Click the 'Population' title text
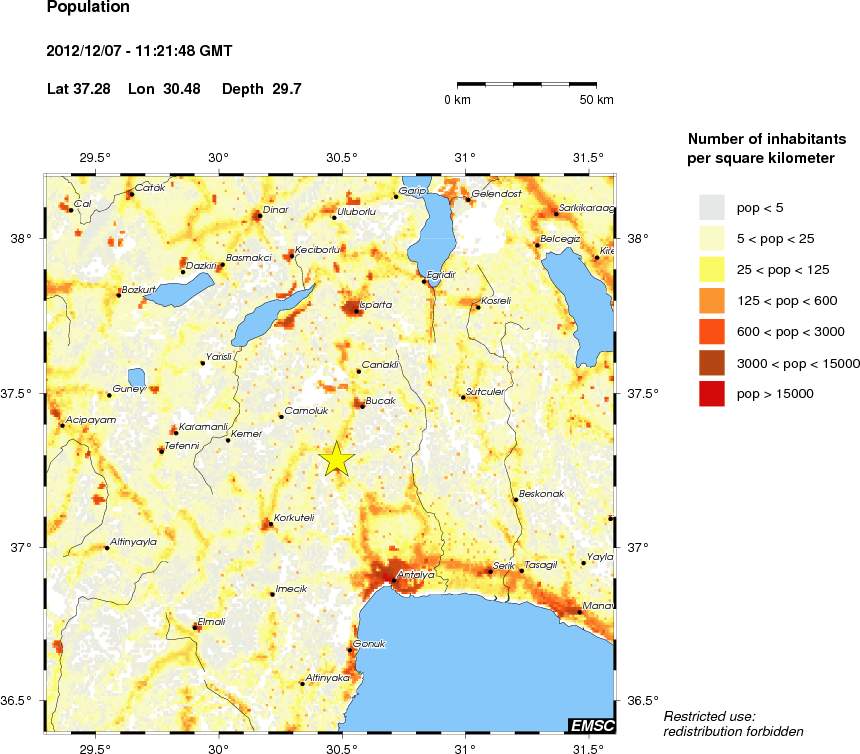 coord(88,8)
